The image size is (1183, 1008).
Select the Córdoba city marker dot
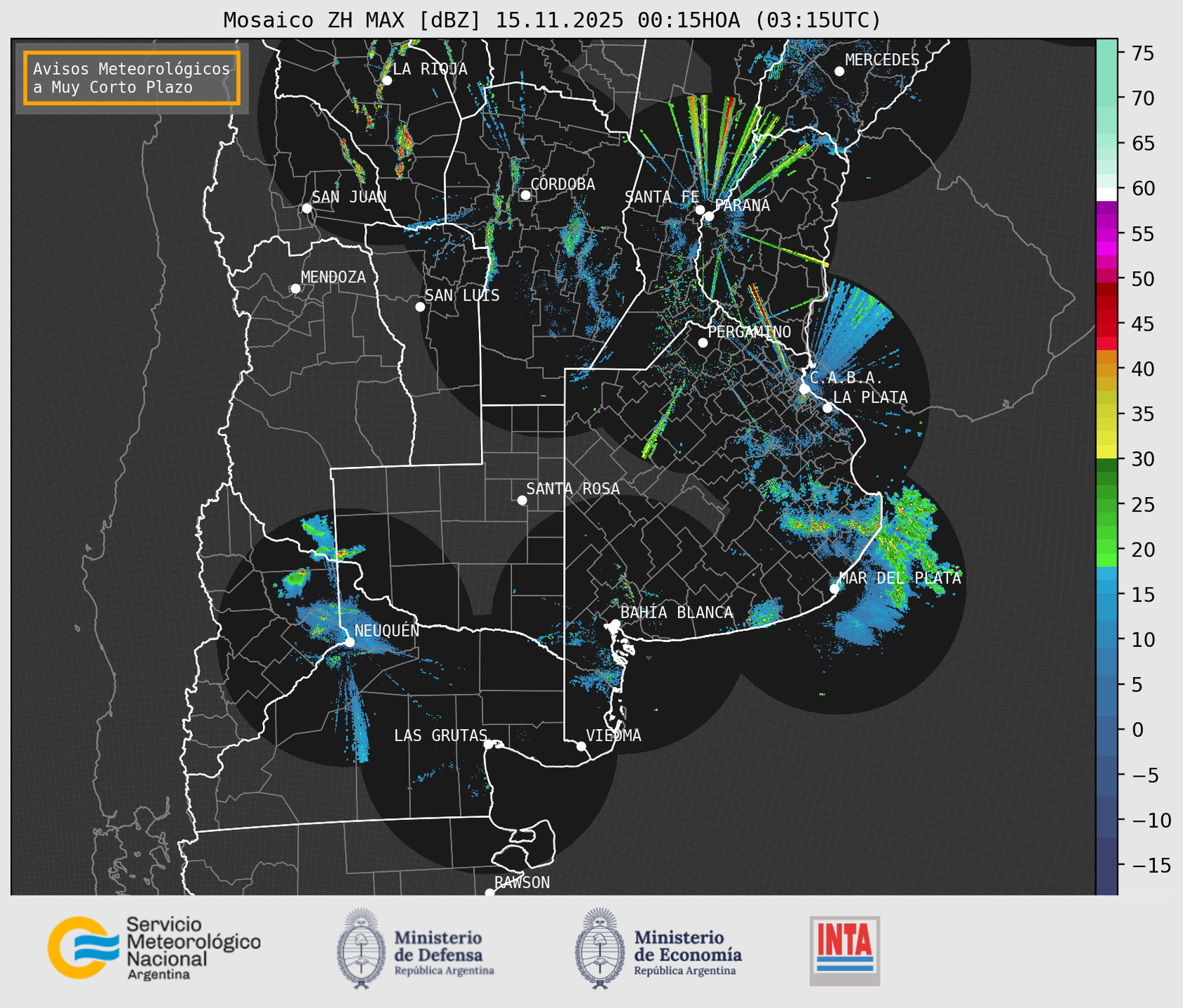(x=525, y=195)
